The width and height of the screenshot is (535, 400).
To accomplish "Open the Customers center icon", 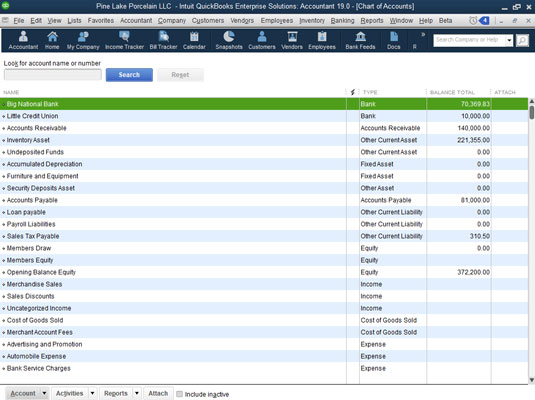I will pos(262,40).
